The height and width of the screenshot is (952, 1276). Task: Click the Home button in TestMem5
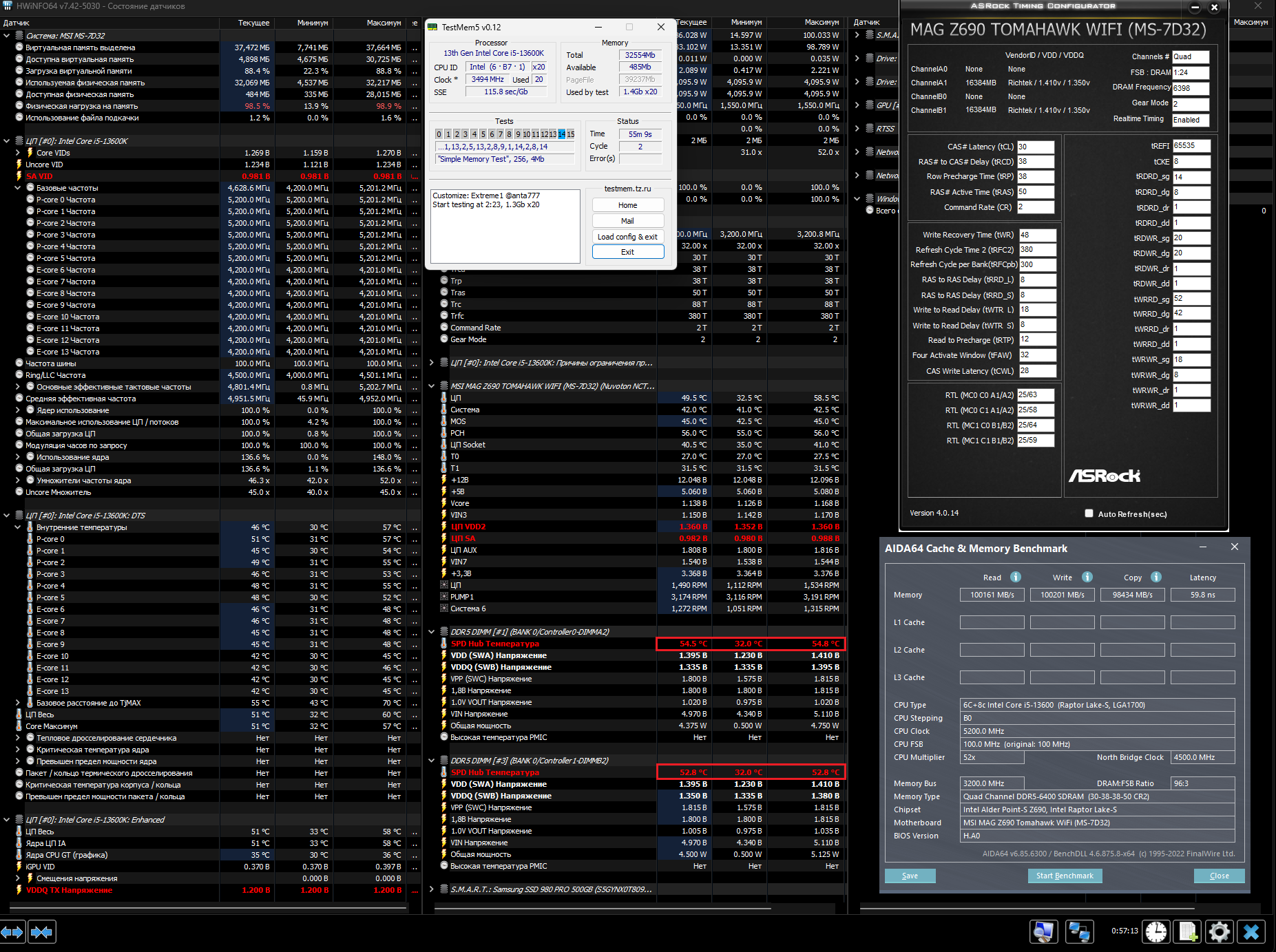pyautogui.click(x=628, y=205)
